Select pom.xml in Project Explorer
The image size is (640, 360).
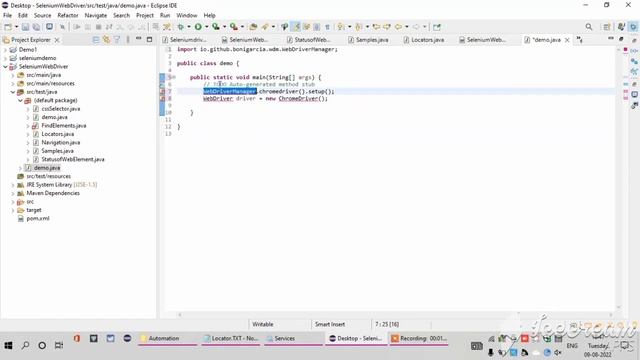tap(38, 218)
